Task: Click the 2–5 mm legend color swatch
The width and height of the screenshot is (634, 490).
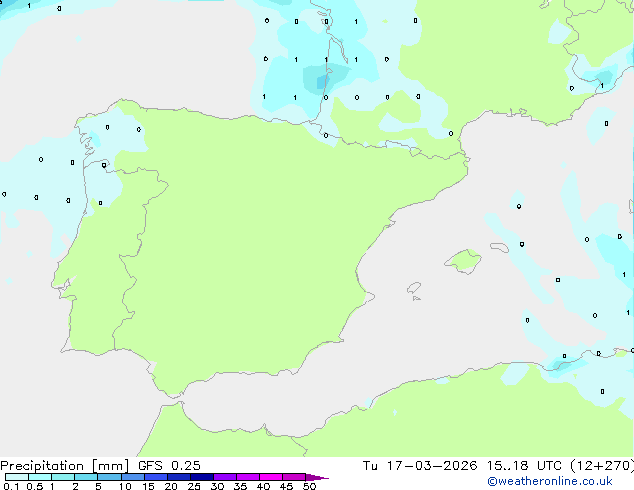Action: click(x=86, y=477)
